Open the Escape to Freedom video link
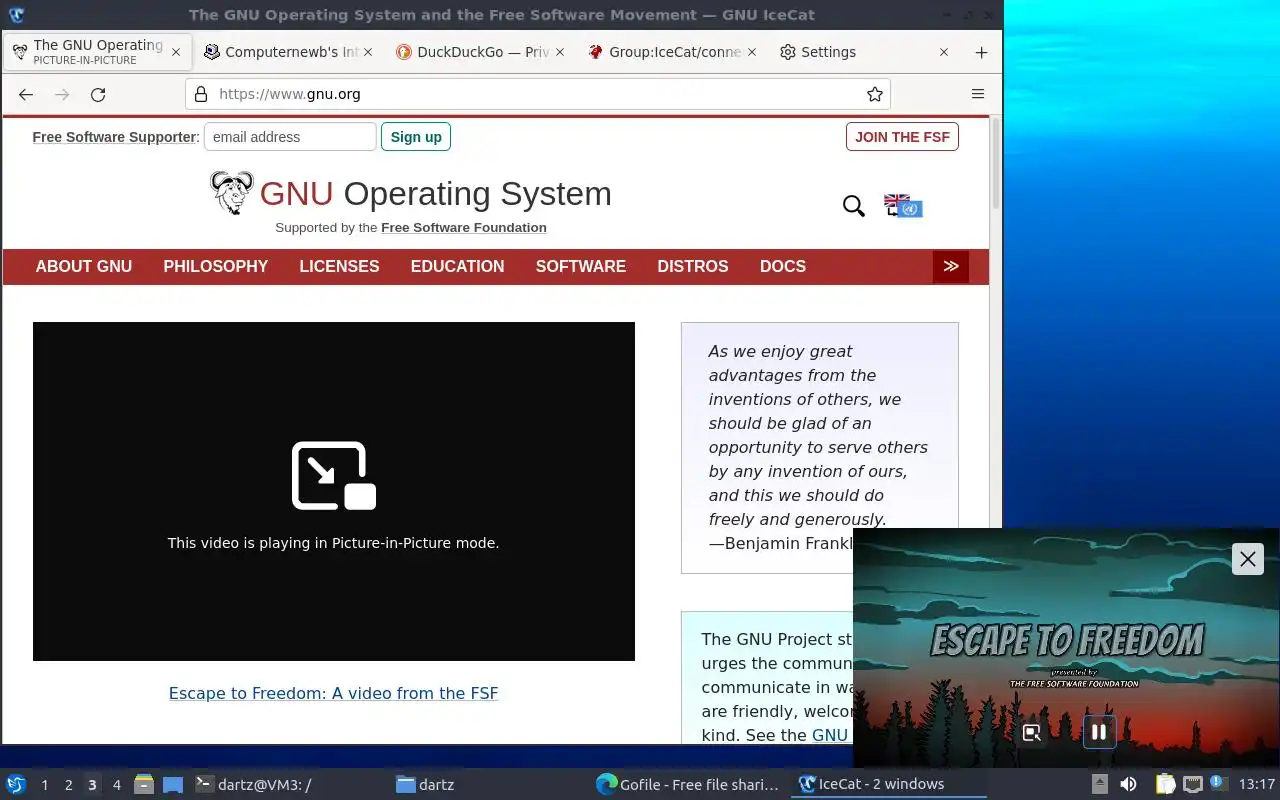This screenshot has width=1280, height=800. [333, 693]
